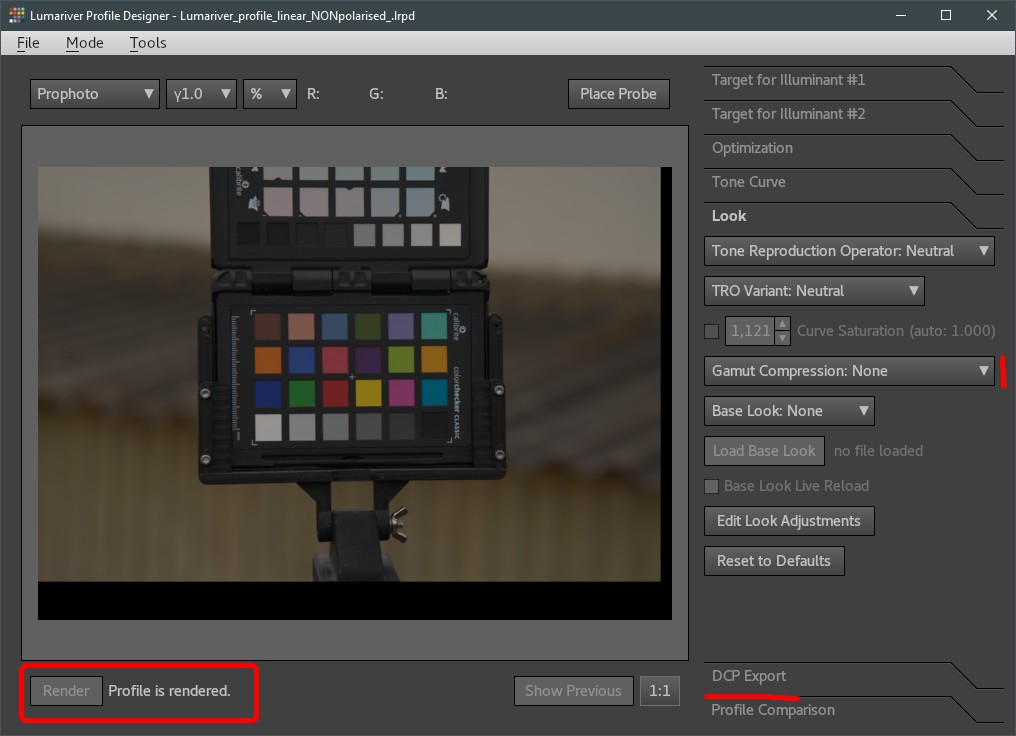Image resolution: width=1016 pixels, height=736 pixels.
Task: Switch to the Tone Curve tab
Action: click(x=749, y=182)
